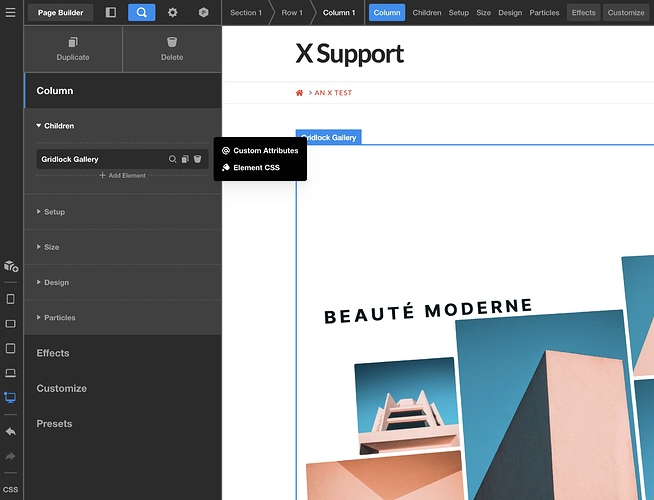This screenshot has width=654, height=500.
Task: Expand the Design section
Action: [56, 282]
